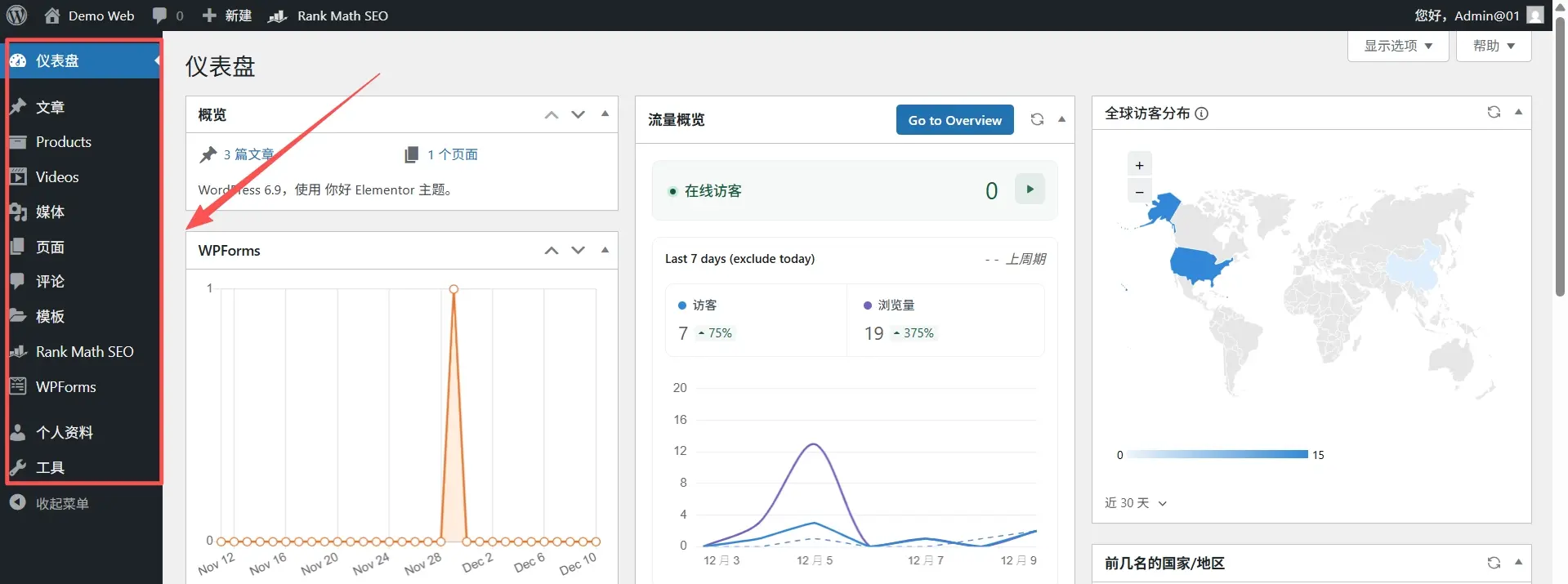The width and height of the screenshot is (1568, 584).
Task: Move the 概览 widget down
Action: pyautogui.click(x=579, y=115)
